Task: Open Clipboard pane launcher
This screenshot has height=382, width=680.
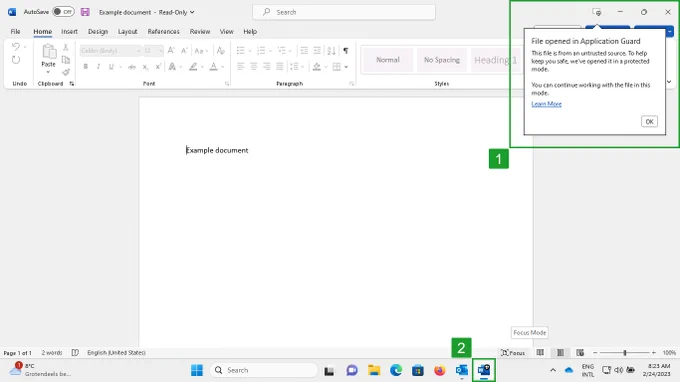Action: click(72, 84)
